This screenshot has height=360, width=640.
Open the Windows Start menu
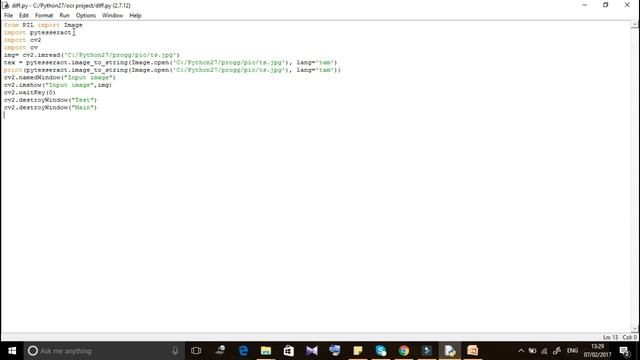(12, 351)
